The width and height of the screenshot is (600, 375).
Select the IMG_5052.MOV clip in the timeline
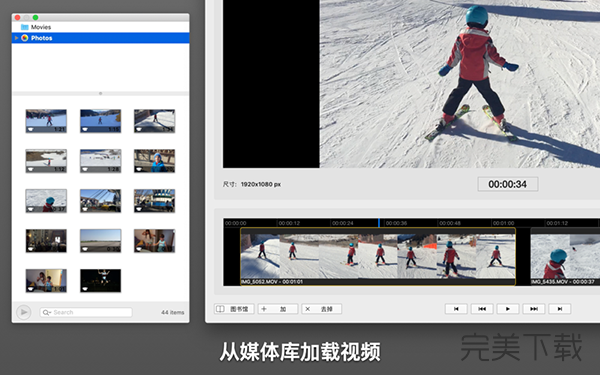pyautogui.click(x=378, y=256)
